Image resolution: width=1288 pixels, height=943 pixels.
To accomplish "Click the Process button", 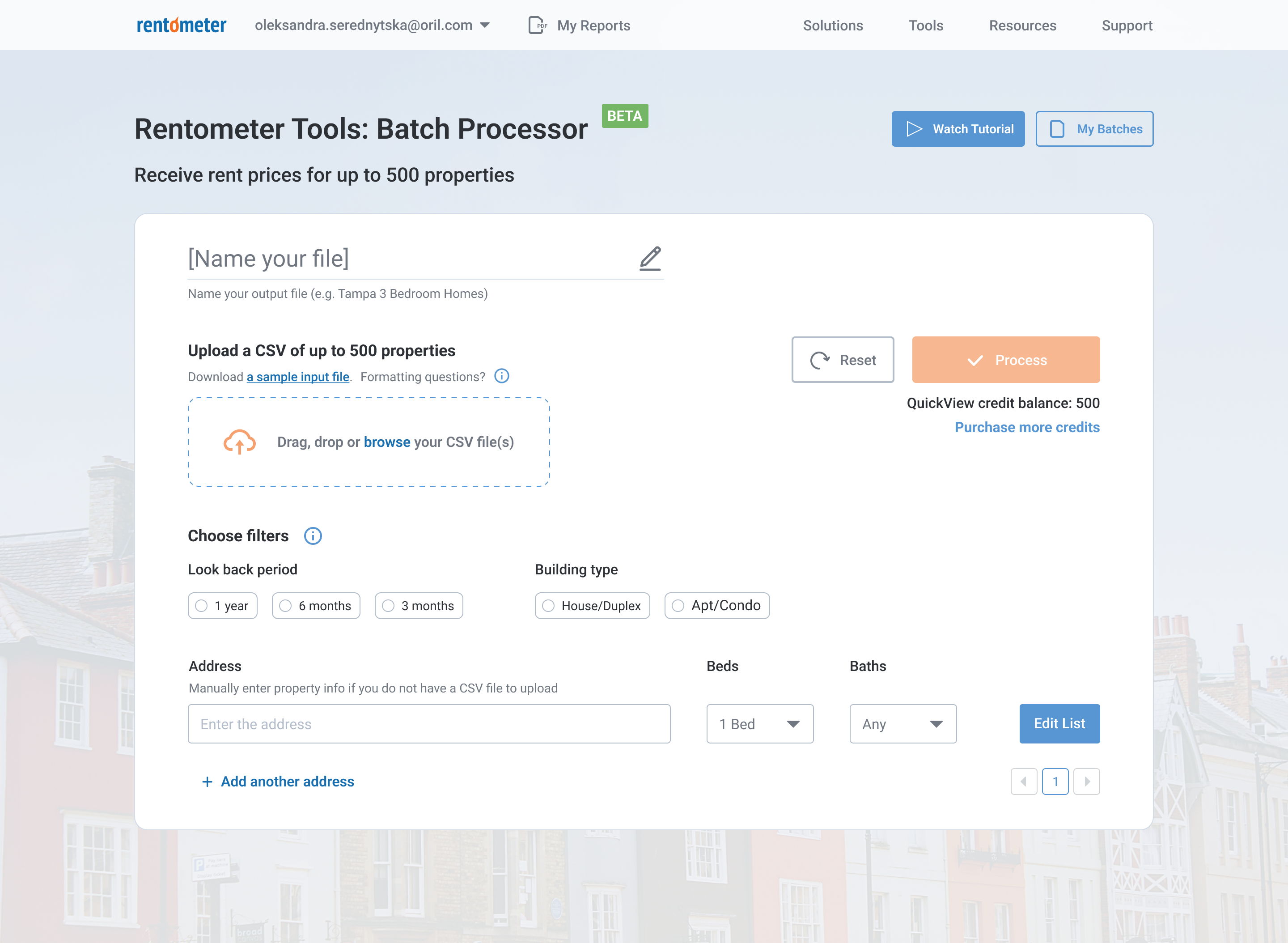I will pyautogui.click(x=1006, y=360).
